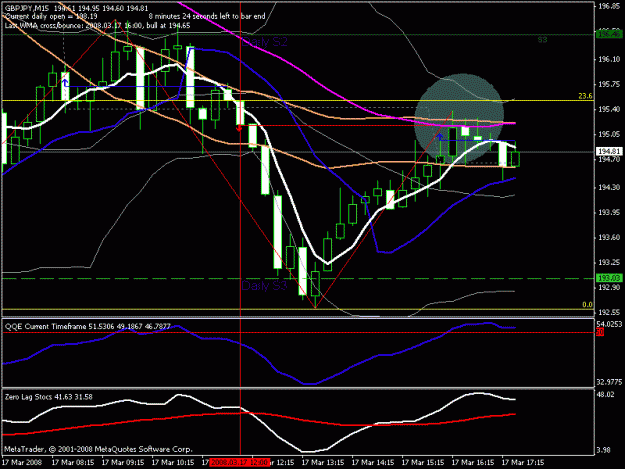Click the '17 Mar 2008' date label
This screenshot has width=625, height=469.
pos(22,463)
